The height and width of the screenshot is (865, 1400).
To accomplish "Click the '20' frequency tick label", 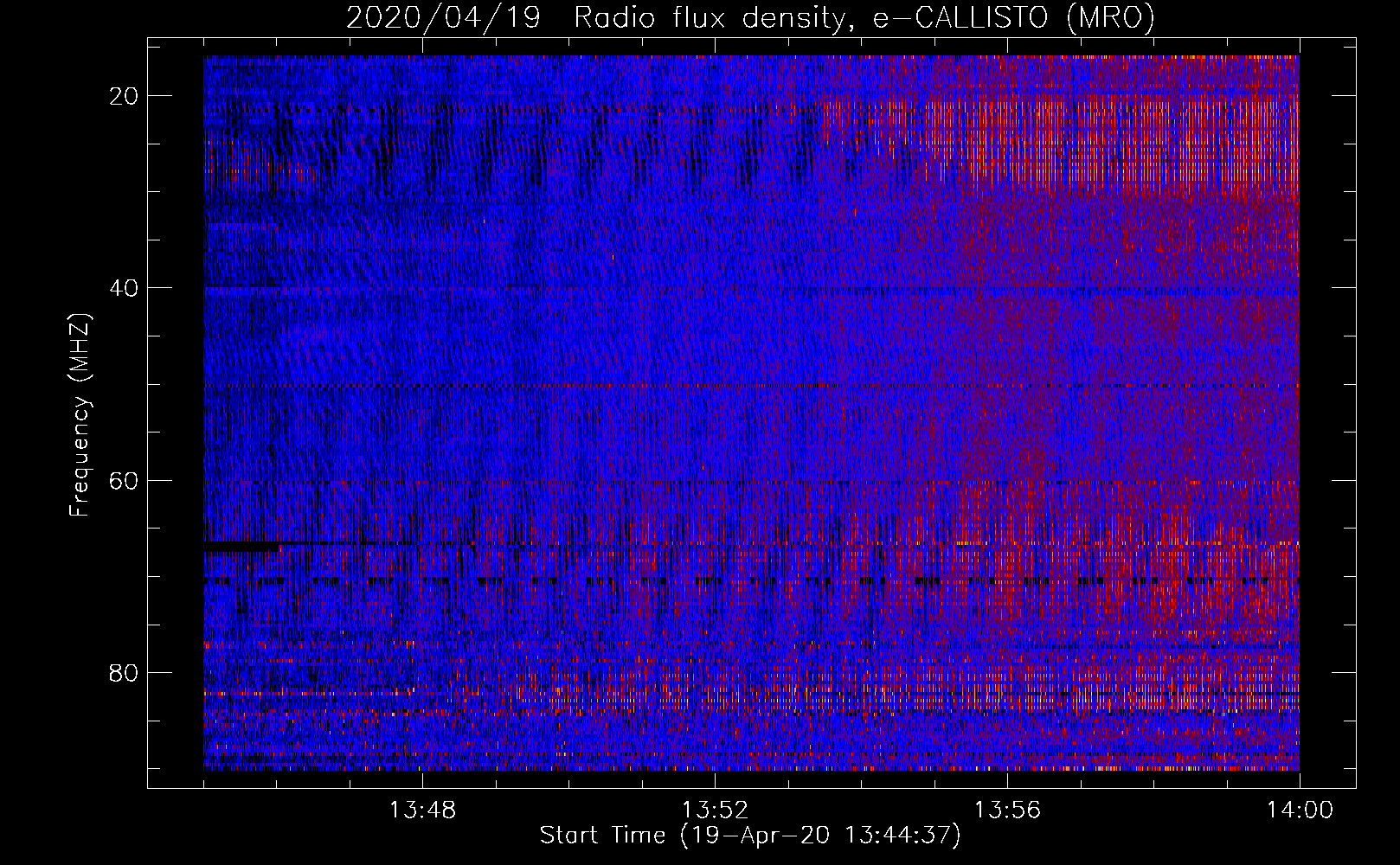I will [125, 96].
